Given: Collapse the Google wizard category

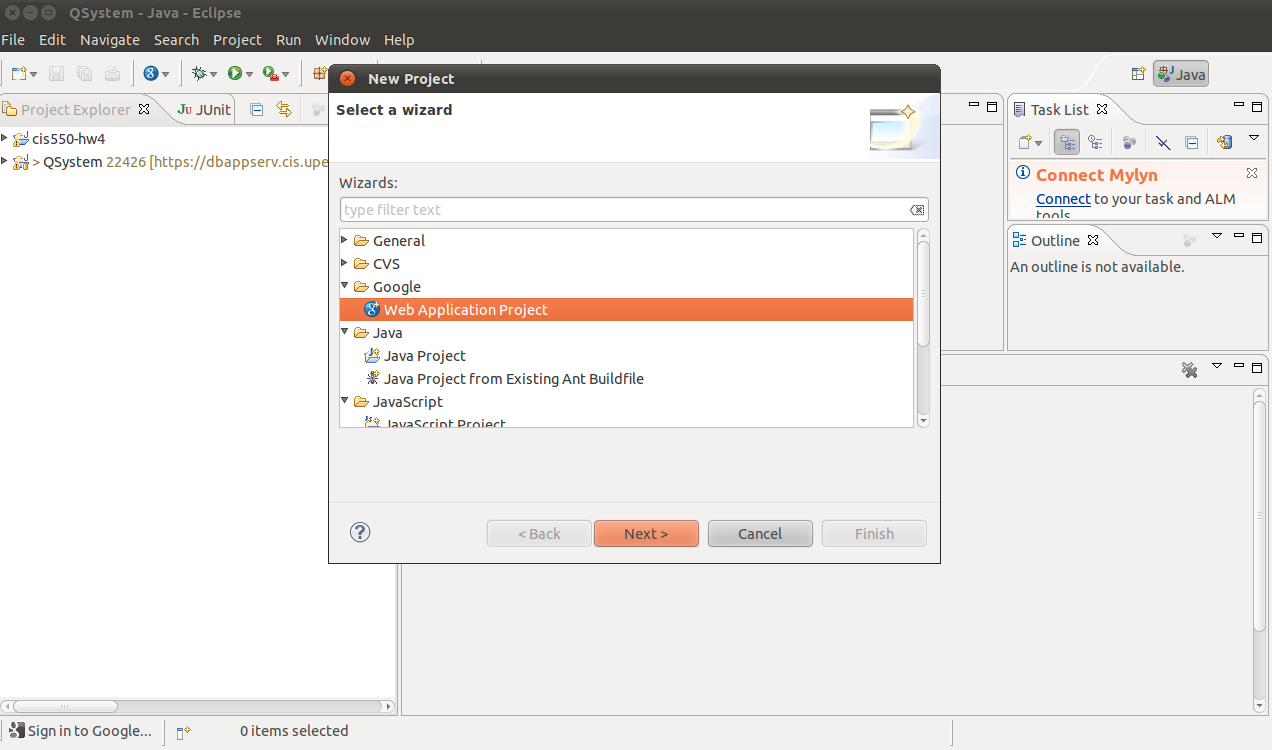Looking at the screenshot, I should (345, 286).
